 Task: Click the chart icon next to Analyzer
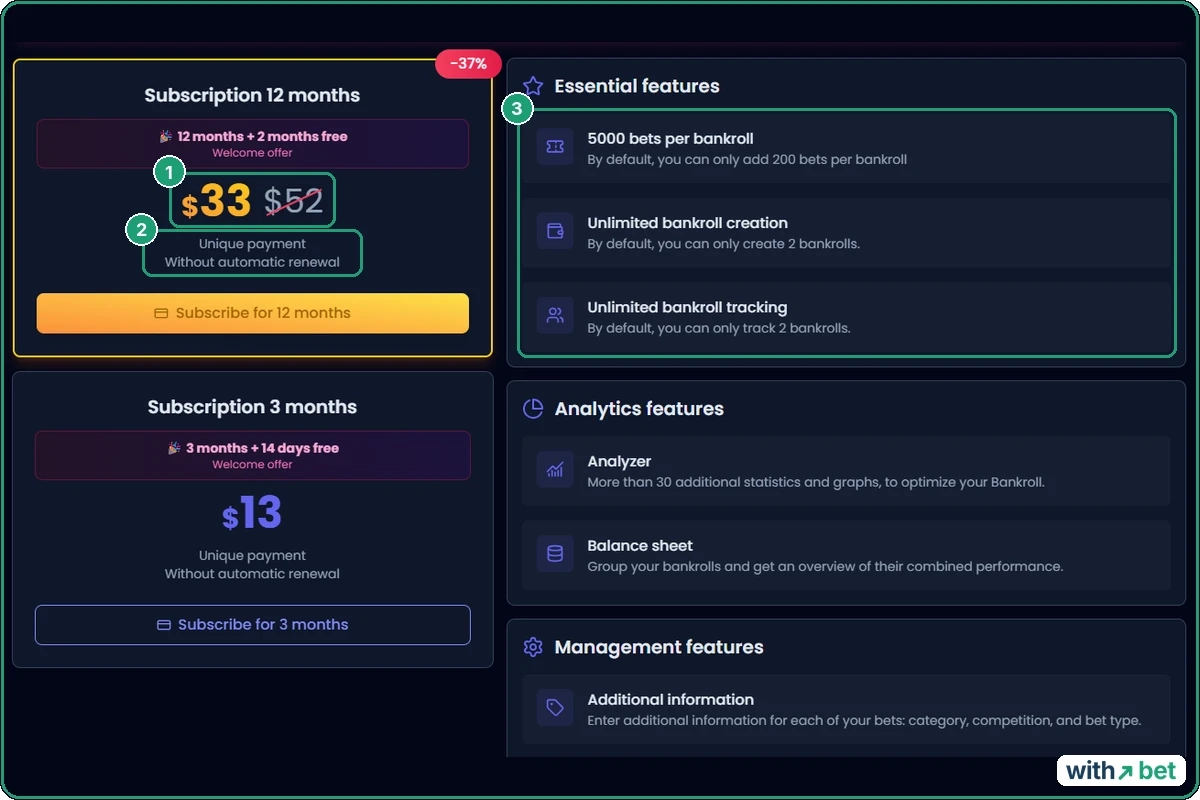(555, 470)
